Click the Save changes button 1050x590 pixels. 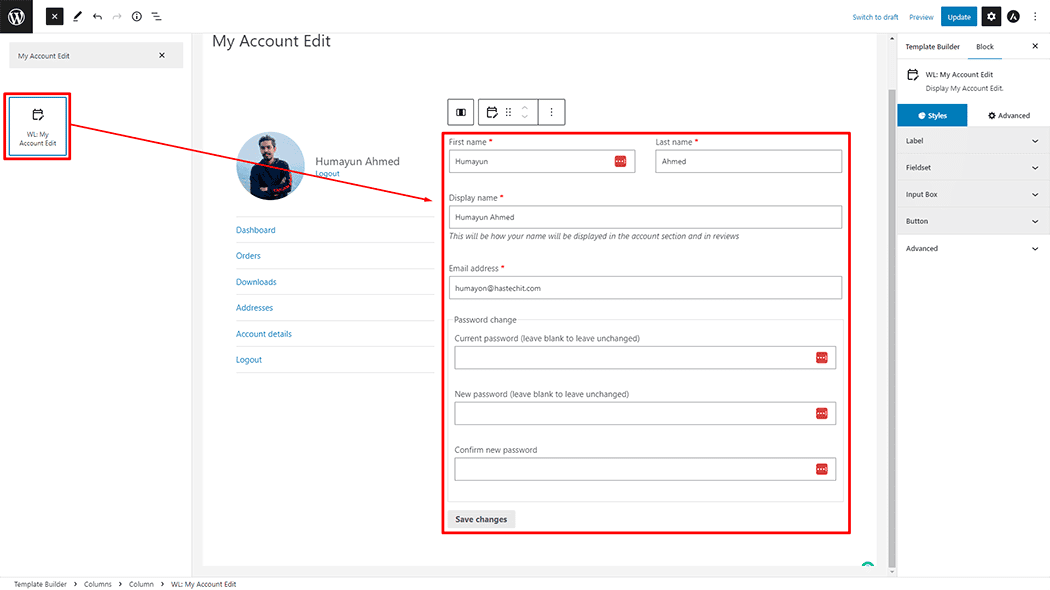tap(480, 518)
